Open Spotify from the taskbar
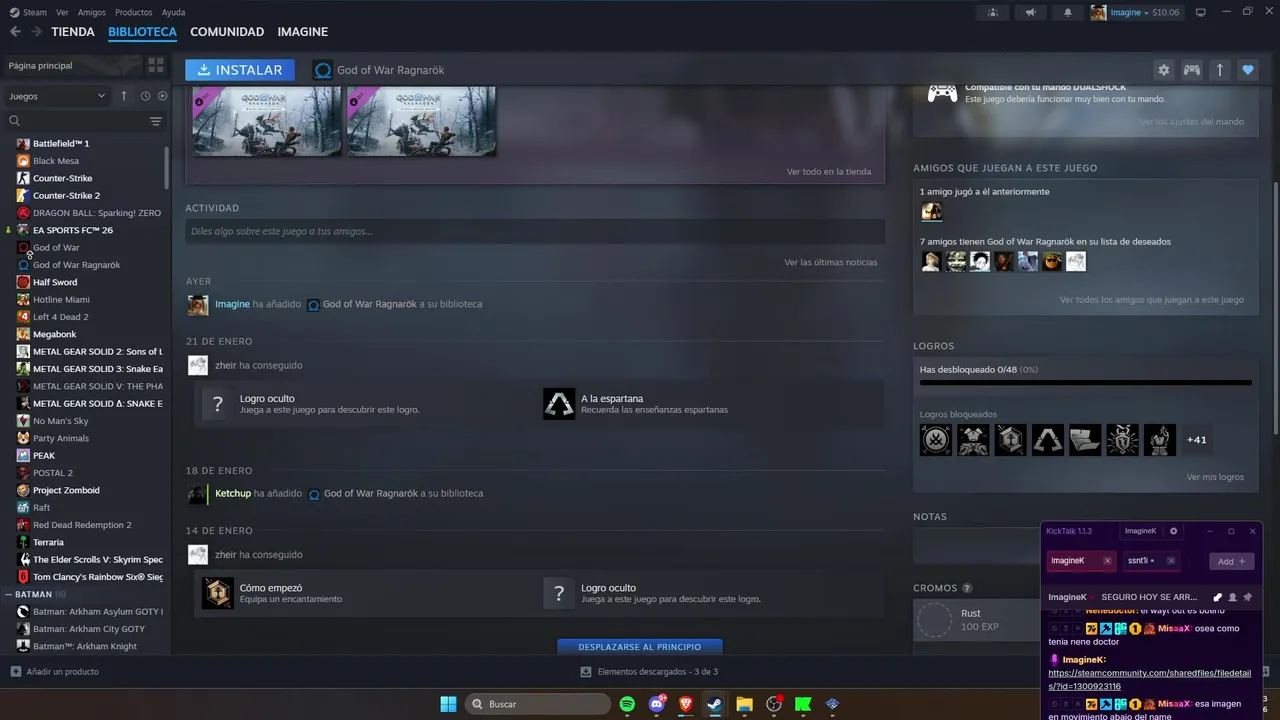Viewport: 1280px width, 720px height. 627,704
